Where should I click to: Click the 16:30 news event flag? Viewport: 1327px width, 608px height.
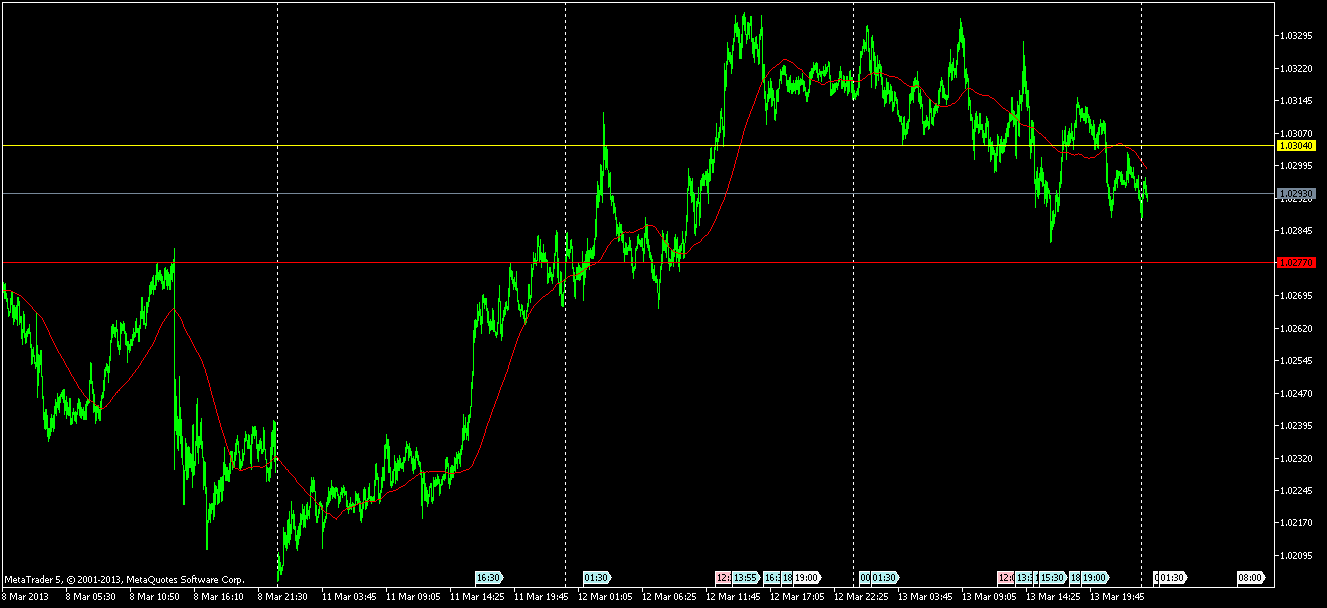489,577
